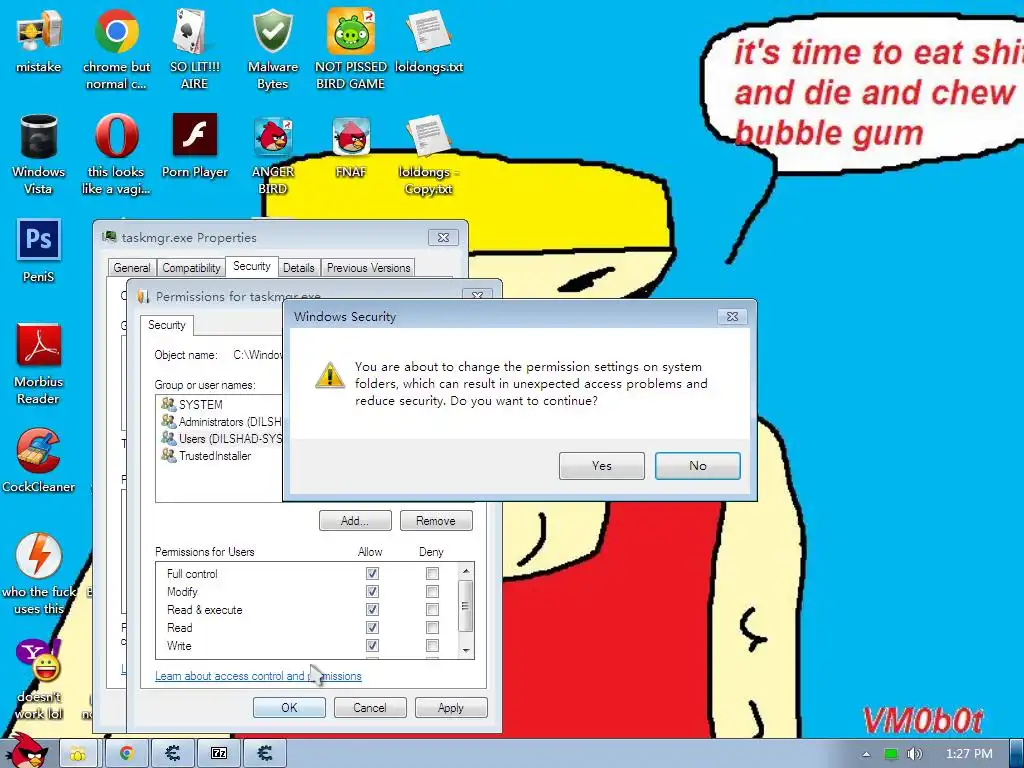Open Chrome from the taskbar
The width and height of the screenshot is (1024, 768).
(127, 754)
